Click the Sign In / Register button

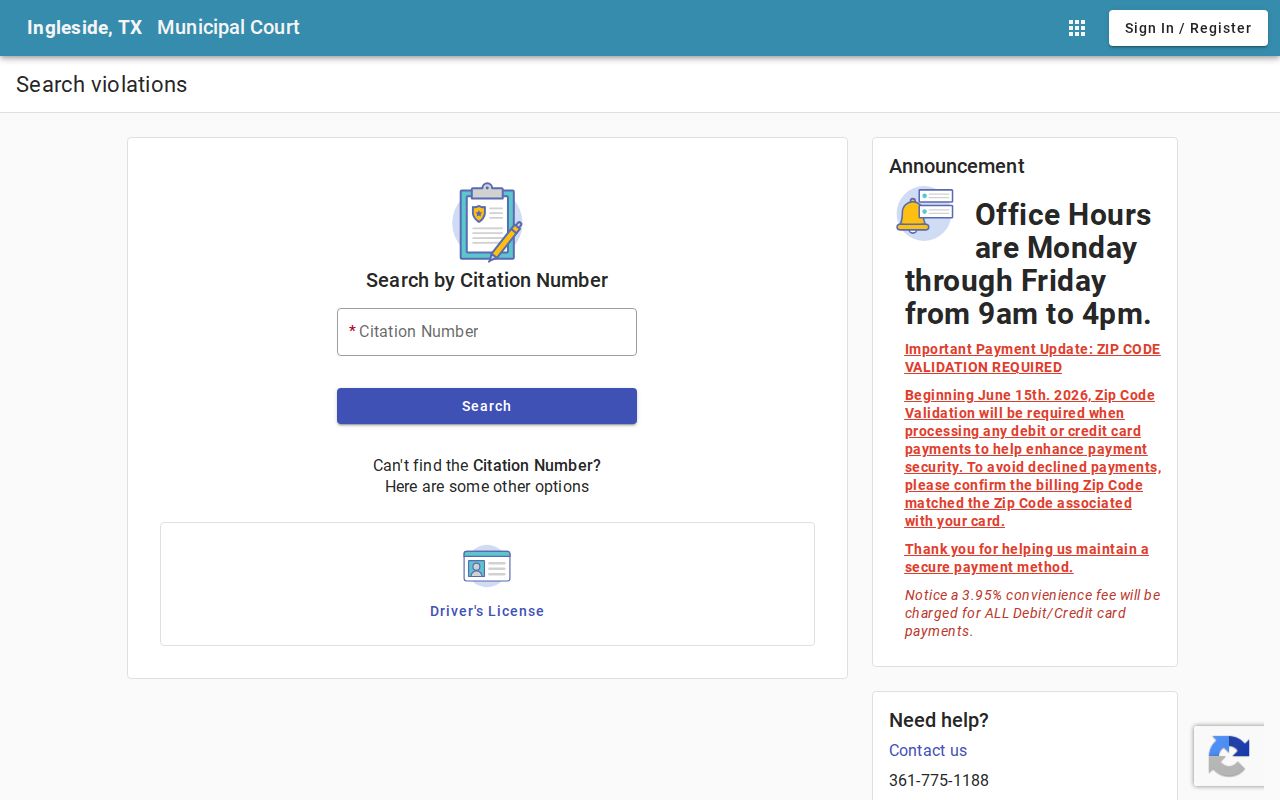coord(1188,28)
